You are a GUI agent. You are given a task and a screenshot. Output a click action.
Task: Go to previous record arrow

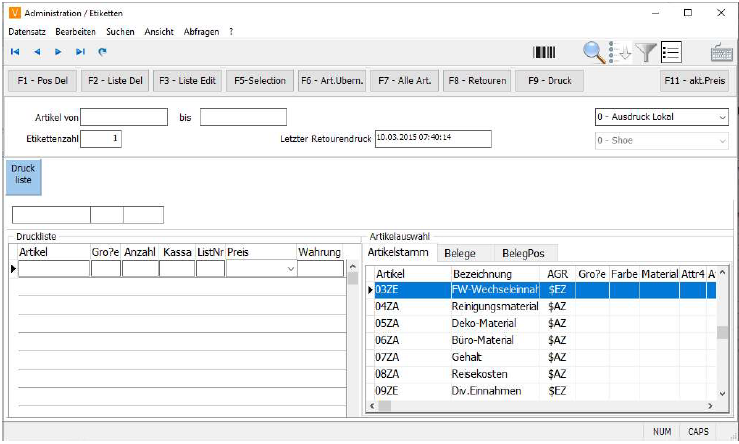[37, 52]
